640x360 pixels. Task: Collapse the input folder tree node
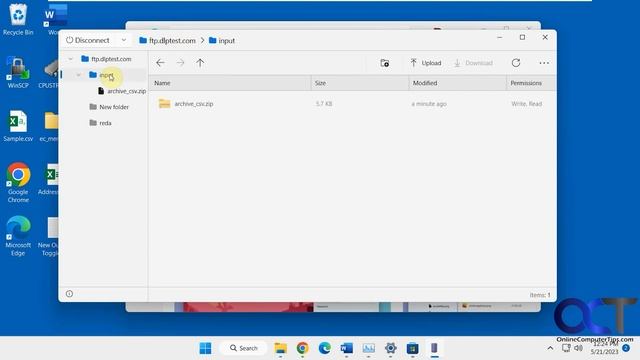[78, 75]
